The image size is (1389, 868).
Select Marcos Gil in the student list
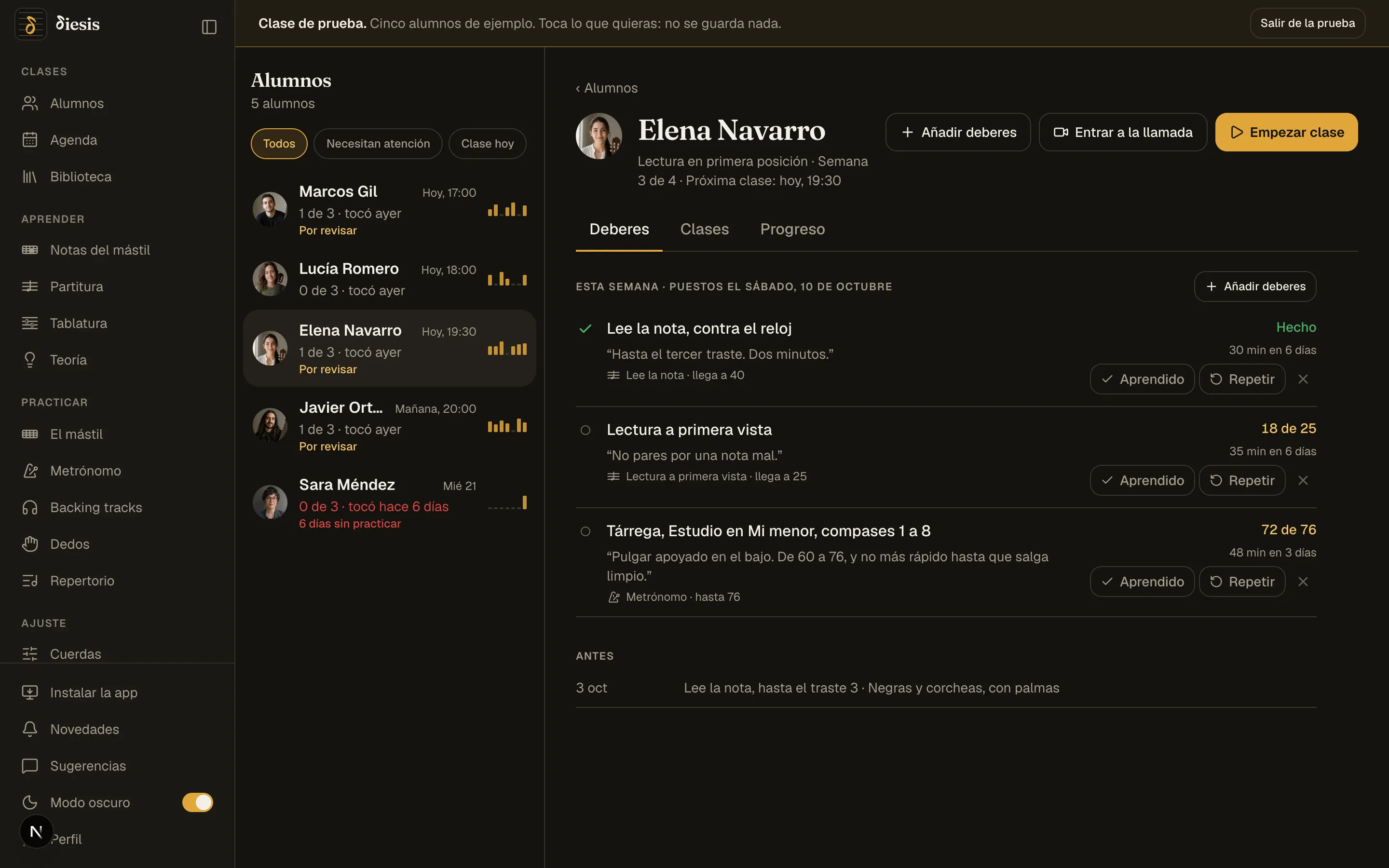[x=390, y=210]
